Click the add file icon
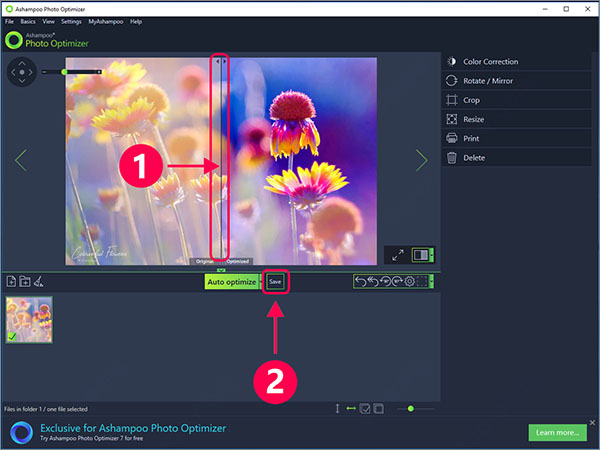The image size is (600, 450). coord(11,282)
